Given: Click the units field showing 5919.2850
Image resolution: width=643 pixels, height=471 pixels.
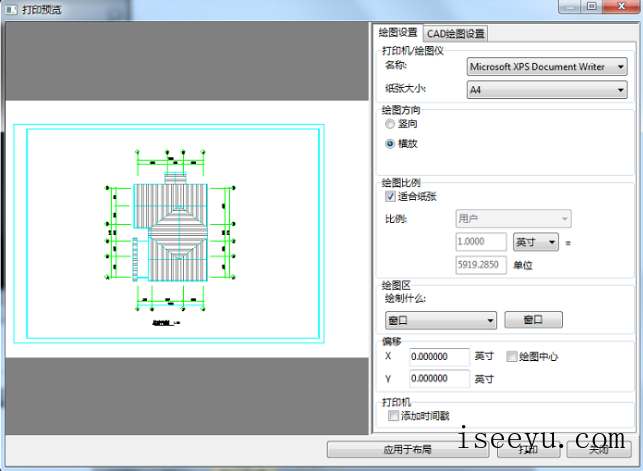Looking at the screenshot, I should (x=481, y=265).
